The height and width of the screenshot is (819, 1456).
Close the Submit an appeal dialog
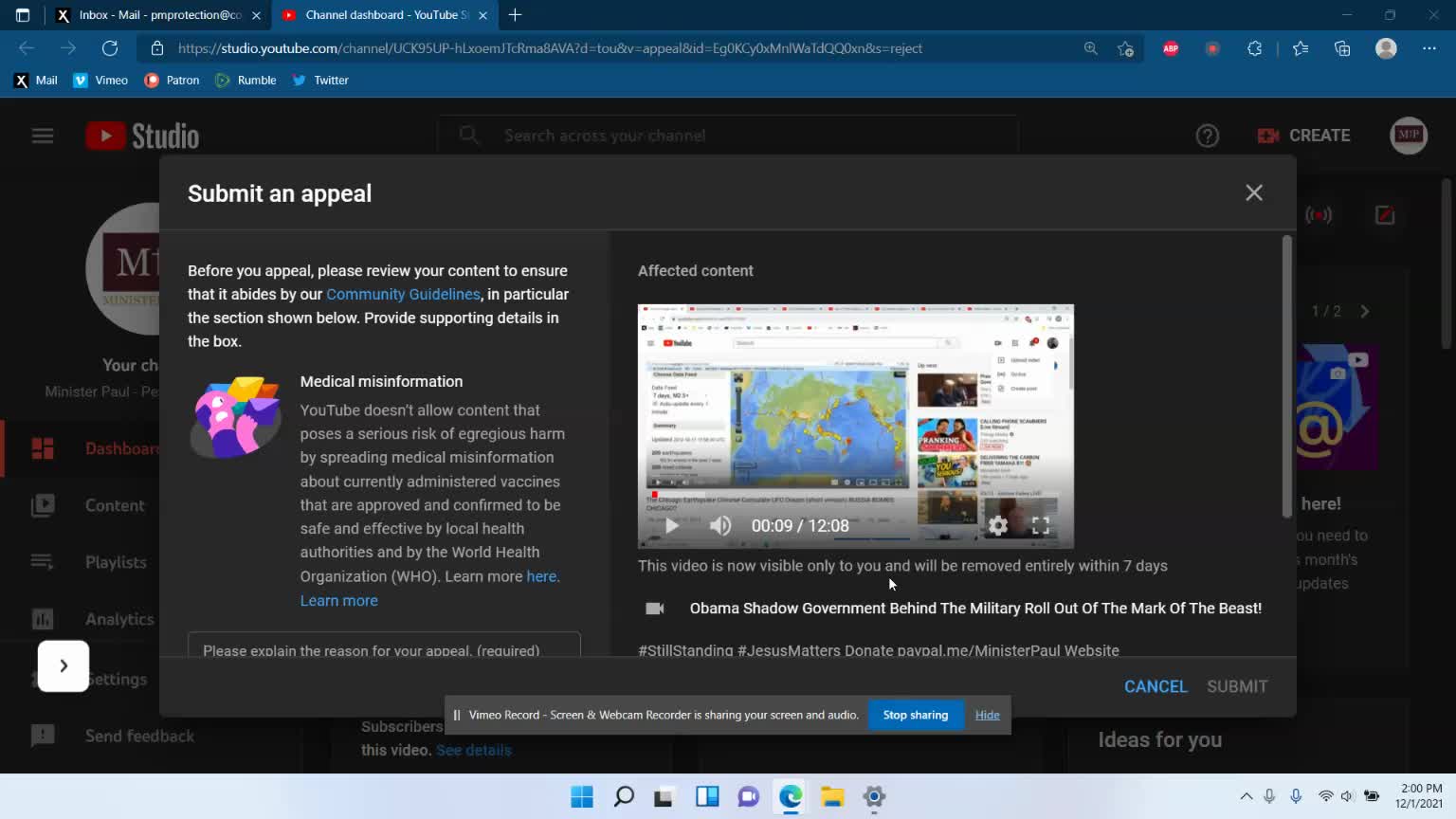click(1253, 192)
